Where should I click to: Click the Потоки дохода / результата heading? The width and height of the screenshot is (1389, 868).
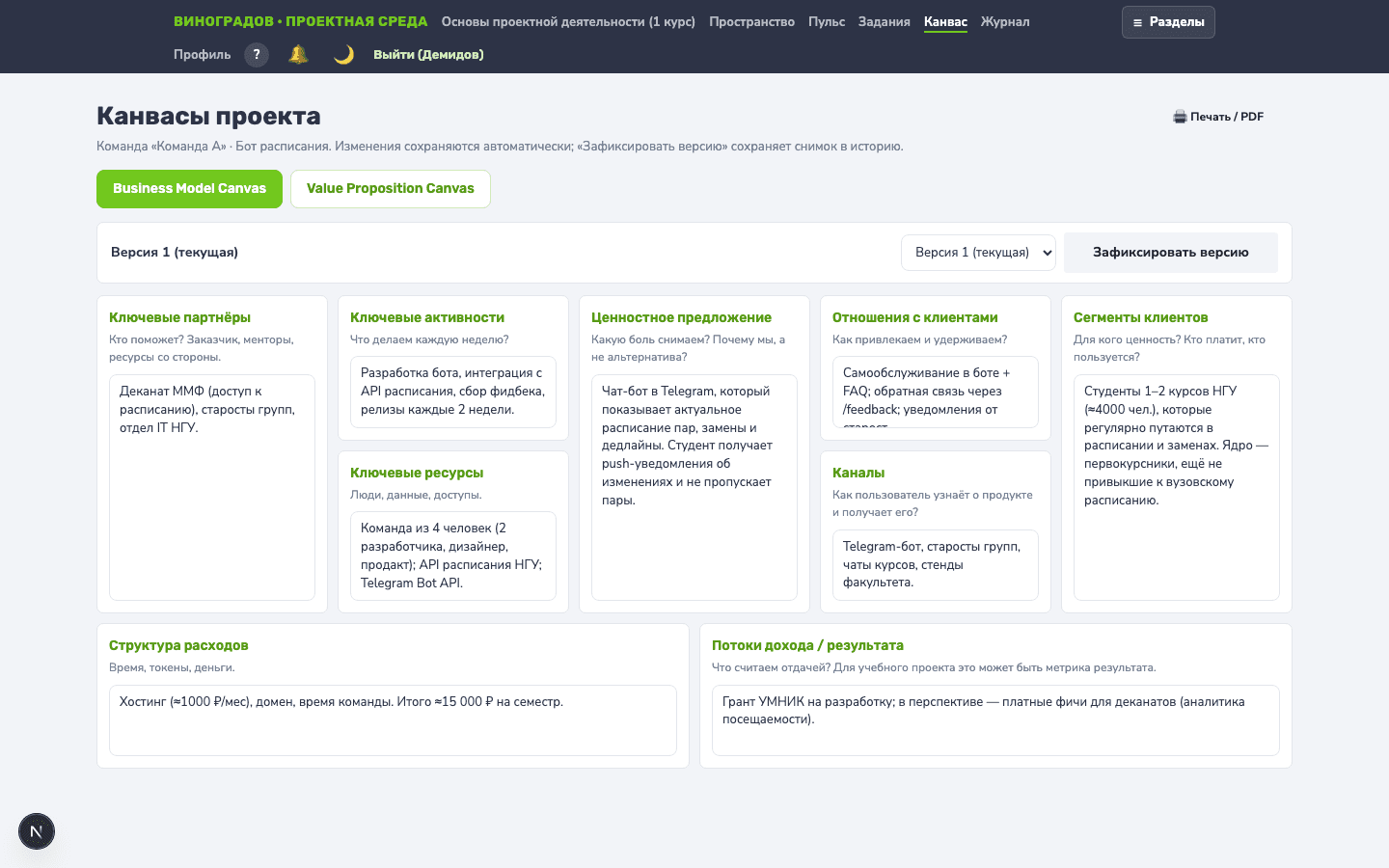[807, 645]
